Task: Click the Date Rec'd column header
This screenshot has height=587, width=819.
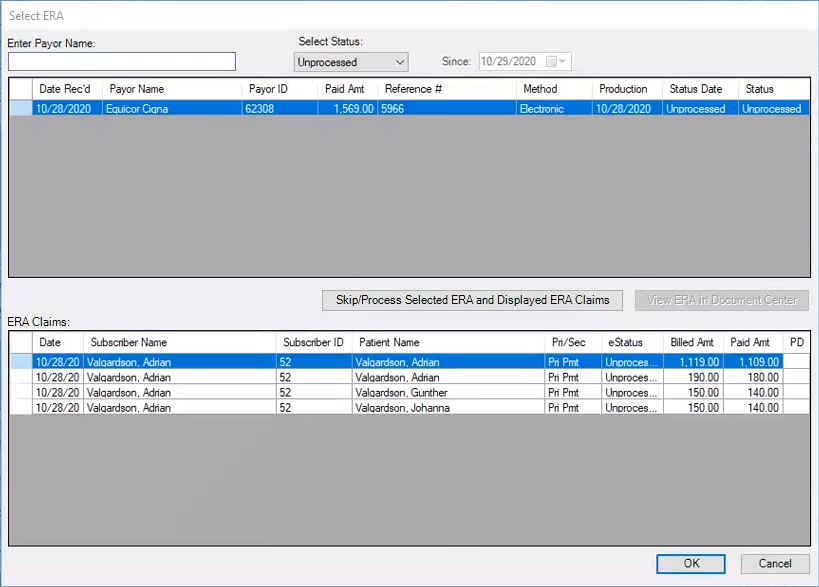Action: tap(65, 89)
